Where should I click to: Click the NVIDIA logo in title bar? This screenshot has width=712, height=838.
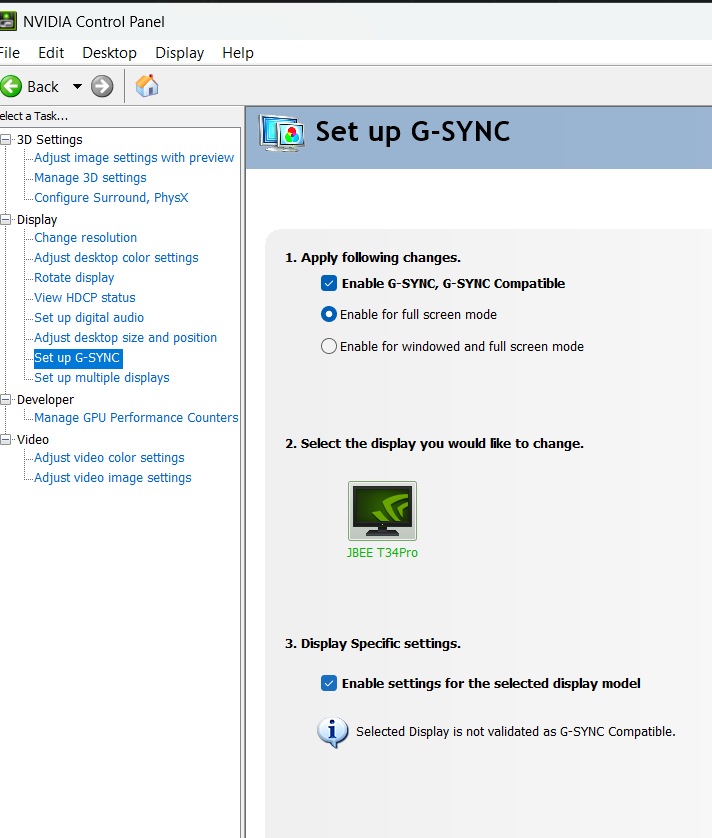coord(6,21)
